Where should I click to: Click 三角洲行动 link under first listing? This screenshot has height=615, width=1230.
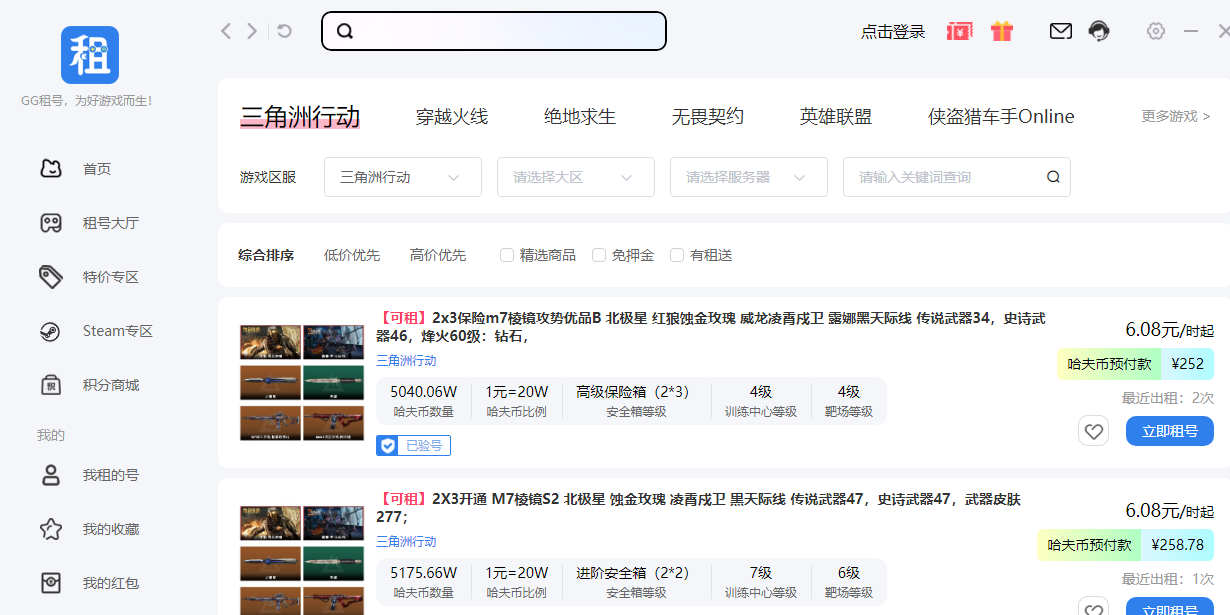point(406,361)
